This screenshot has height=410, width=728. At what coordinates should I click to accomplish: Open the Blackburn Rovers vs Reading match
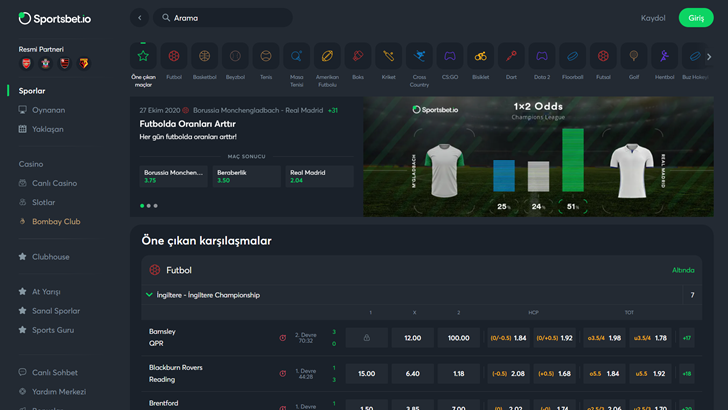pyautogui.click(x=176, y=373)
